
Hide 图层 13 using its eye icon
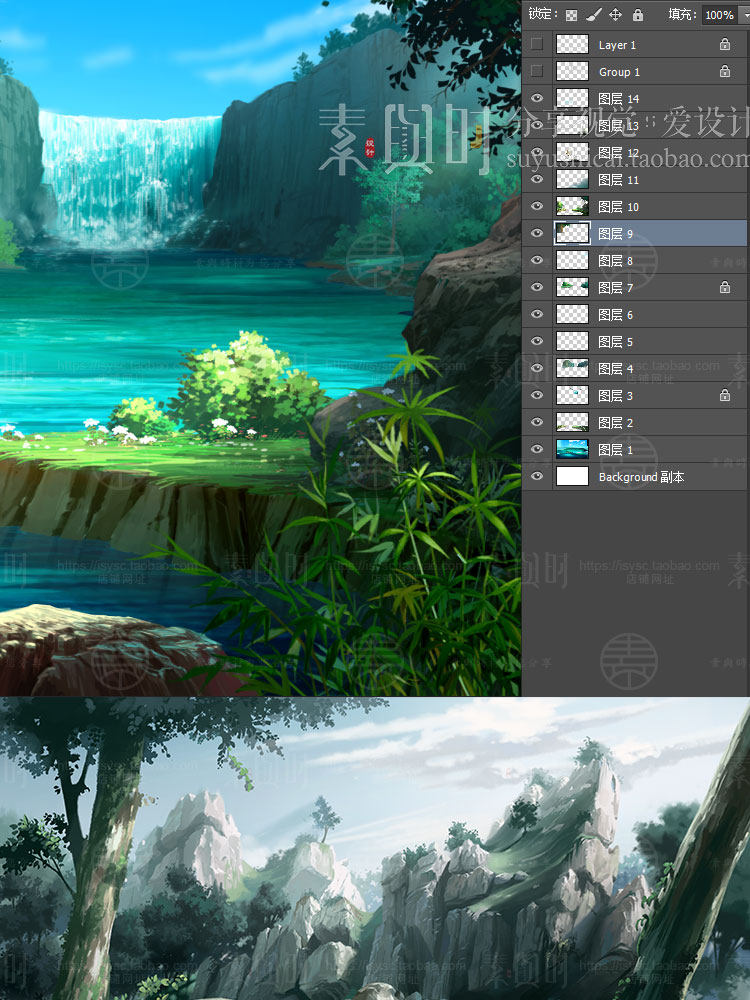click(x=537, y=125)
